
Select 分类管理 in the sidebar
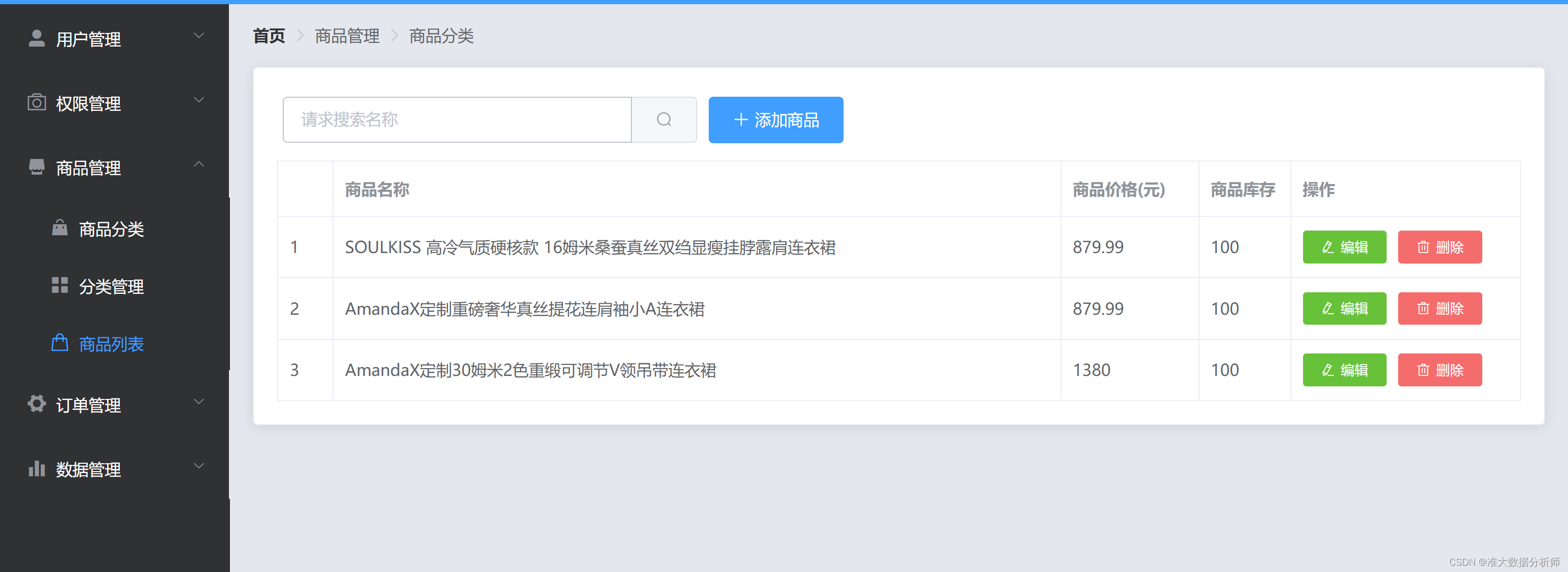pyautogui.click(x=114, y=287)
